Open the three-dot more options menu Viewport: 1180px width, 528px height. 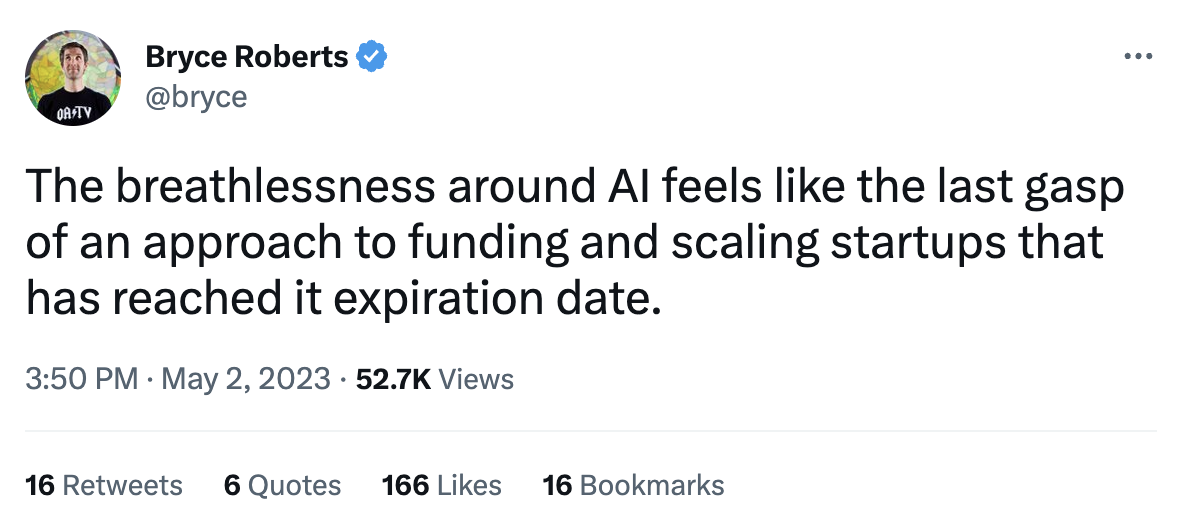coord(1138,56)
